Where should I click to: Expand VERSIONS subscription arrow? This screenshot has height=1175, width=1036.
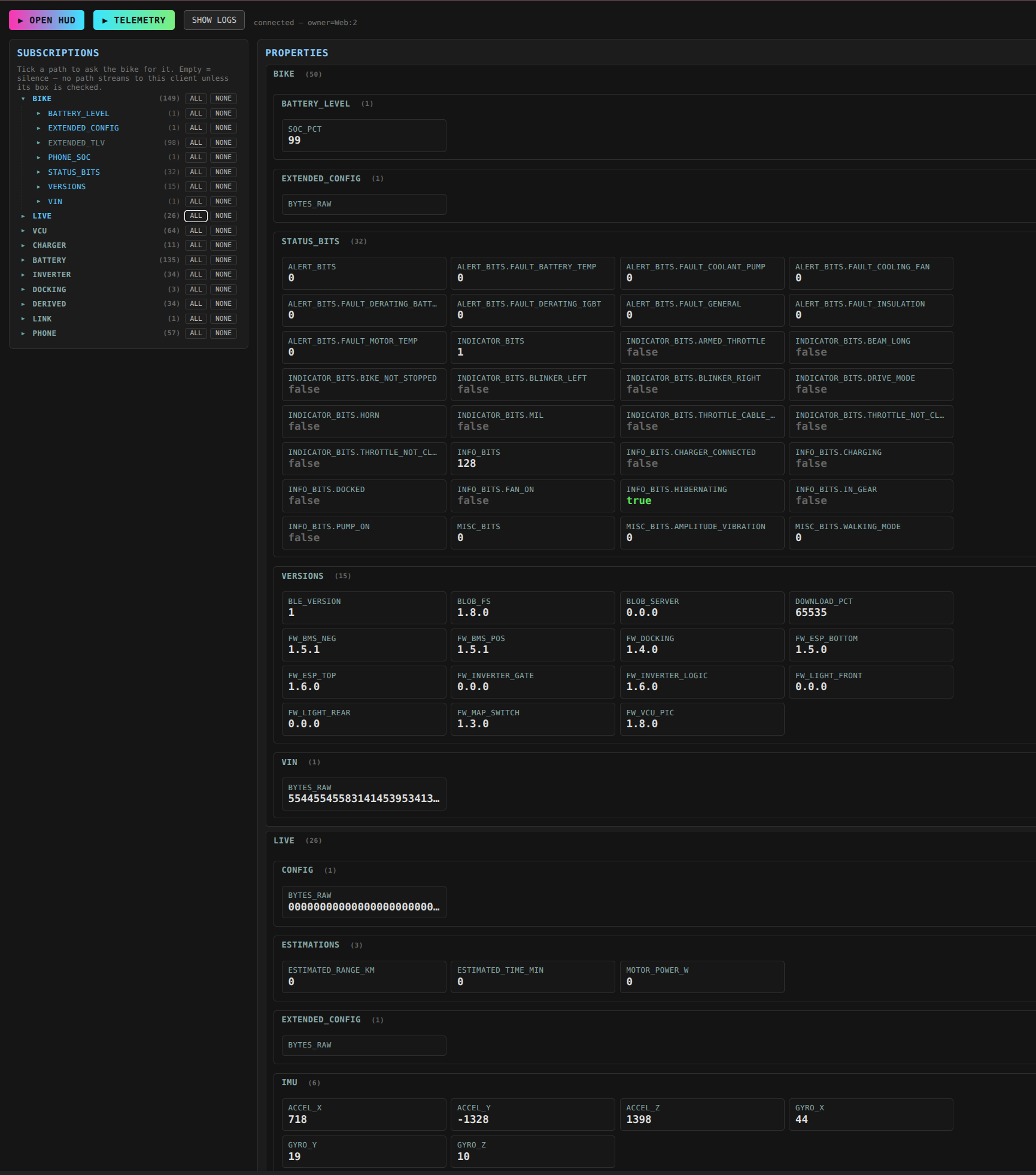pyautogui.click(x=39, y=187)
